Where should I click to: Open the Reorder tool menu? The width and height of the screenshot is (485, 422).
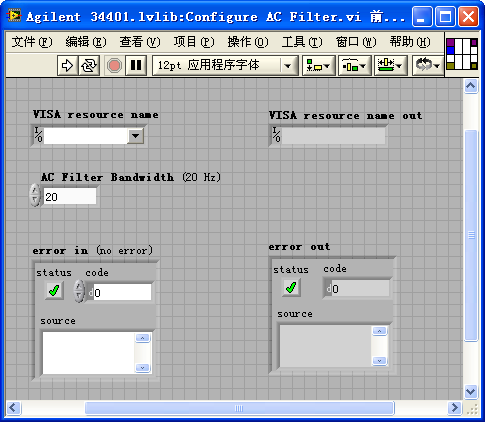(x=428, y=65)
